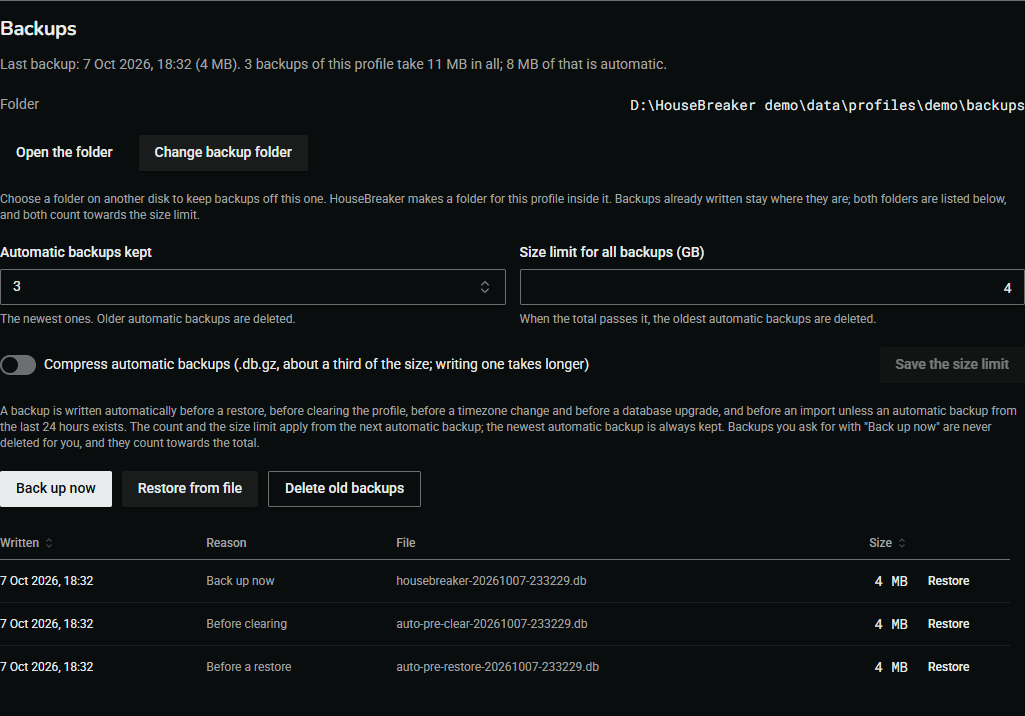This screenshot has width=1025, height=716.
Task: Click the 'Size limit for all backups (GB)' label
Action: tap(612, 252)
